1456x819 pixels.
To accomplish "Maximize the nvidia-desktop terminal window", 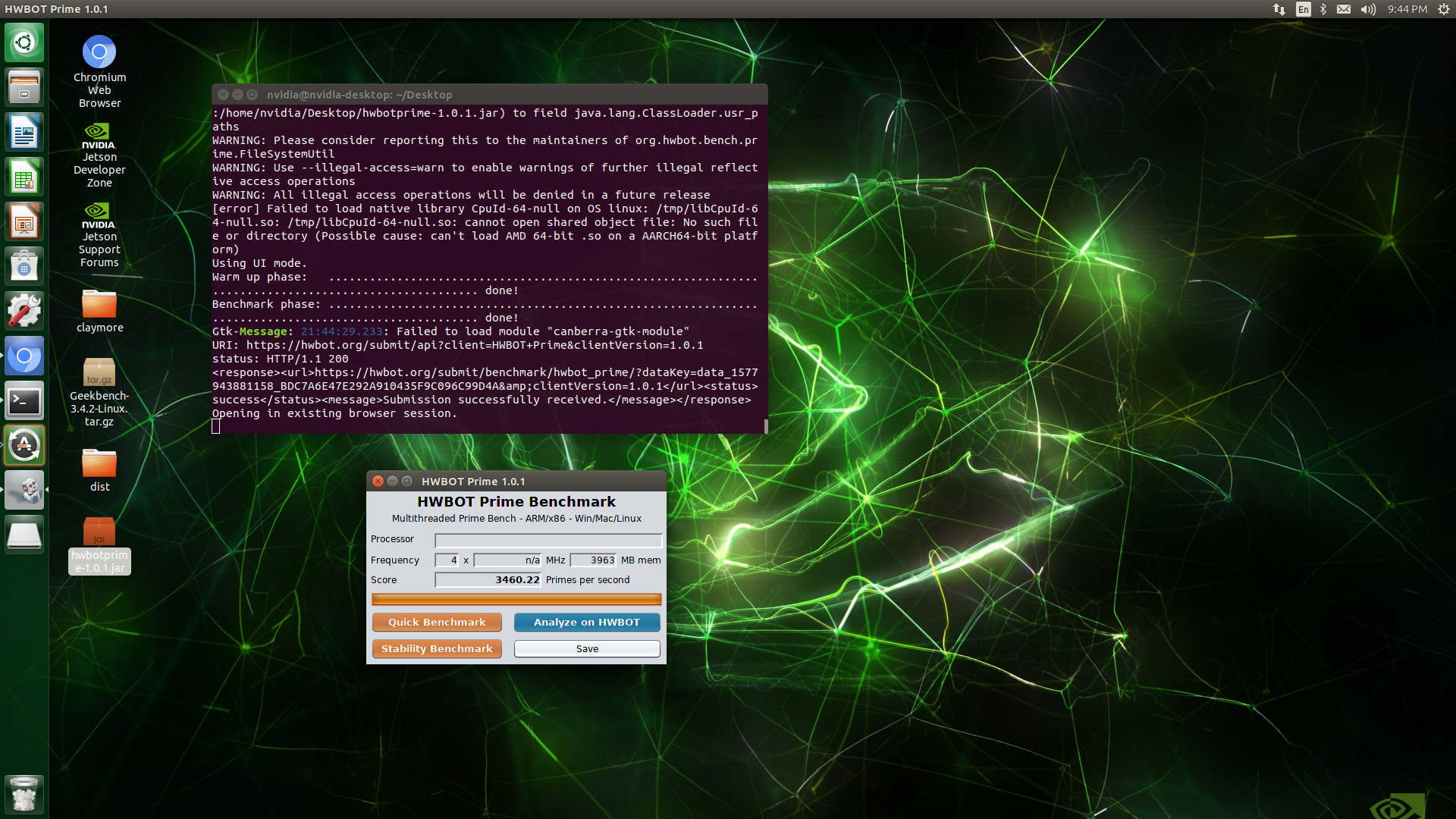I will click(x=252, y=94).
